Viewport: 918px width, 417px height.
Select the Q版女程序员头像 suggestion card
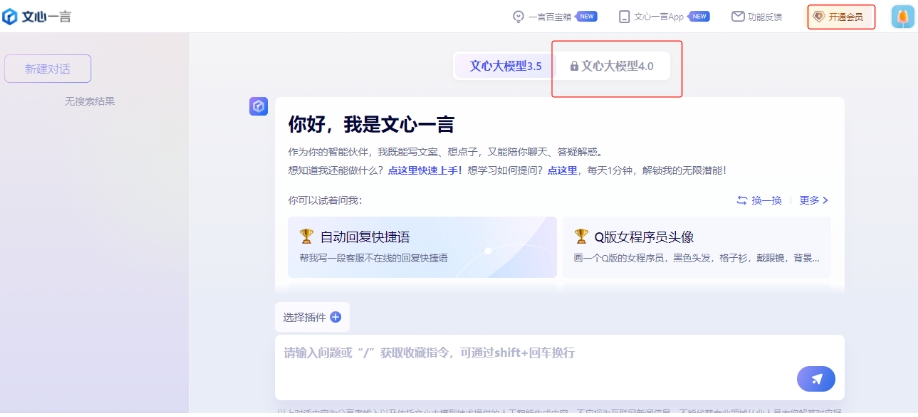[697, 247]
